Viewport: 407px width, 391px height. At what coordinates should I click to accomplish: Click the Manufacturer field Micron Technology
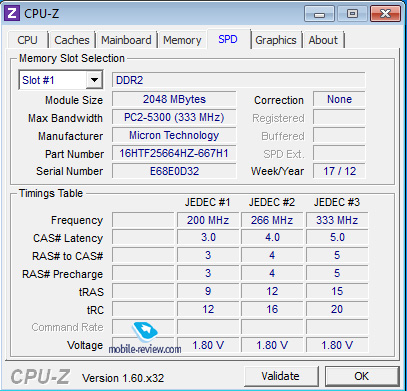[x=174, y=135]
